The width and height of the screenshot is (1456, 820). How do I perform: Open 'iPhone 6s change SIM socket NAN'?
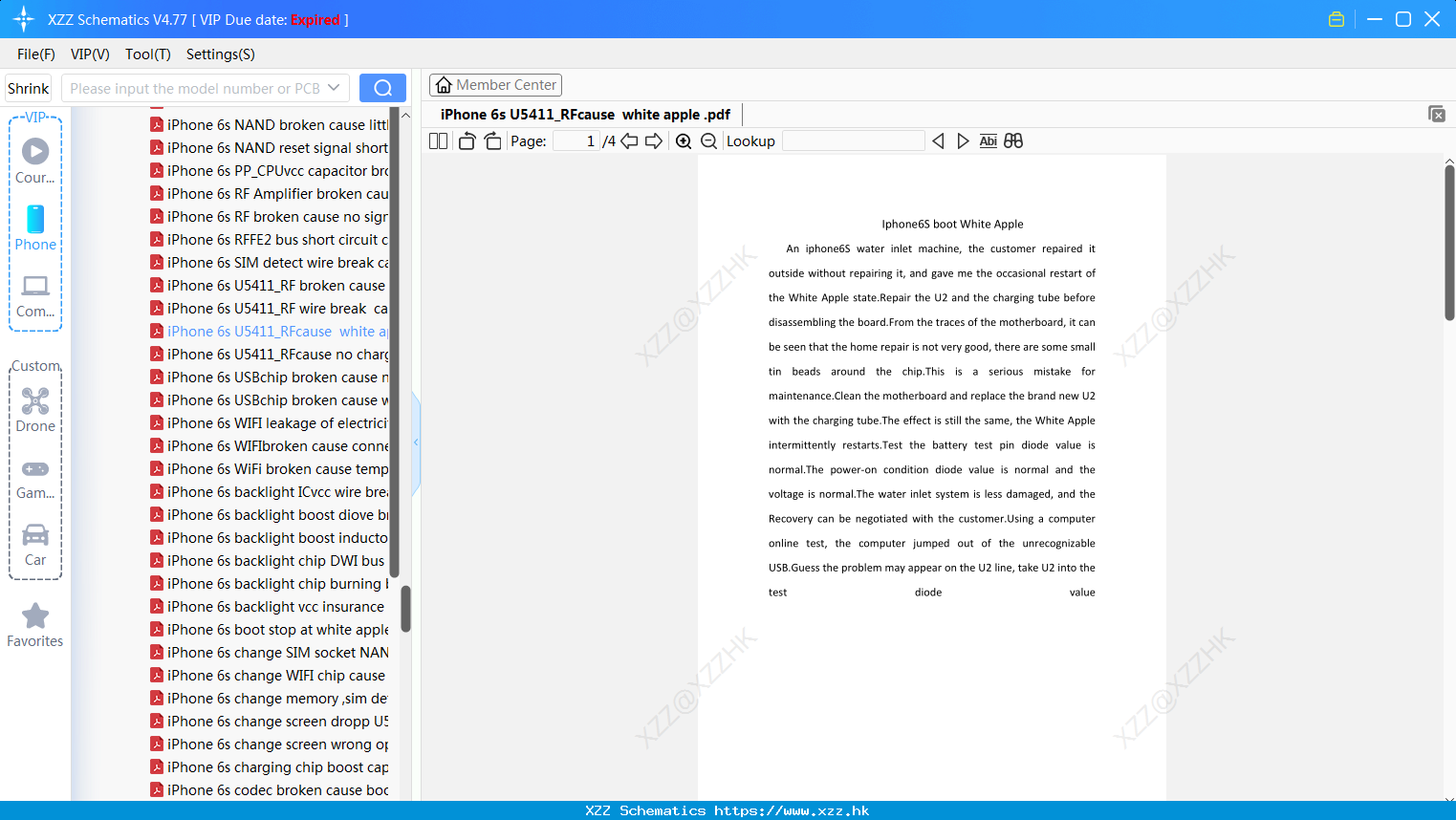click(x=277, y=652)
